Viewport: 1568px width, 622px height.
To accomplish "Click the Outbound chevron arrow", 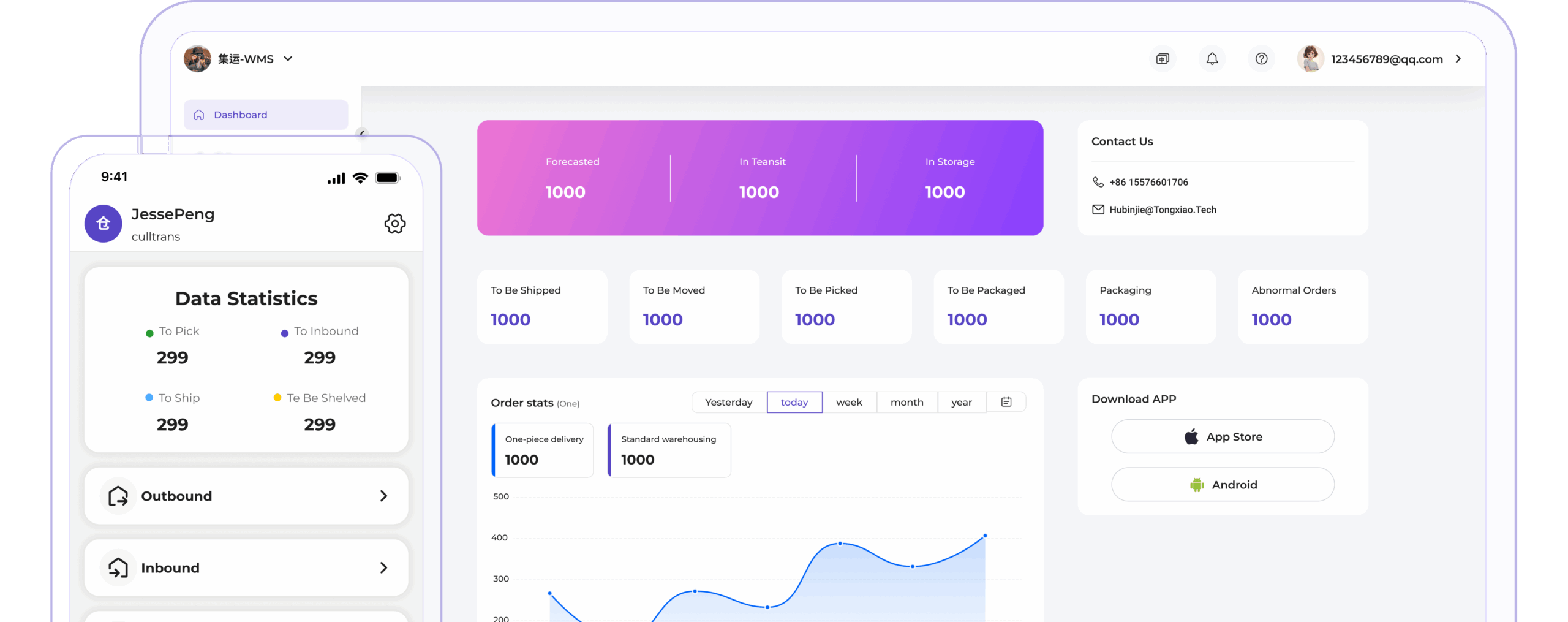I will [x=383, y=496].
